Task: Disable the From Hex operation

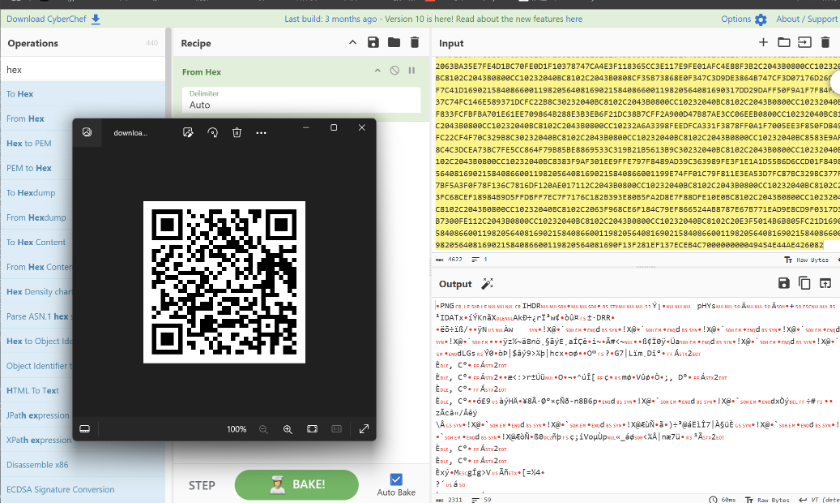Action: (395, 71)
